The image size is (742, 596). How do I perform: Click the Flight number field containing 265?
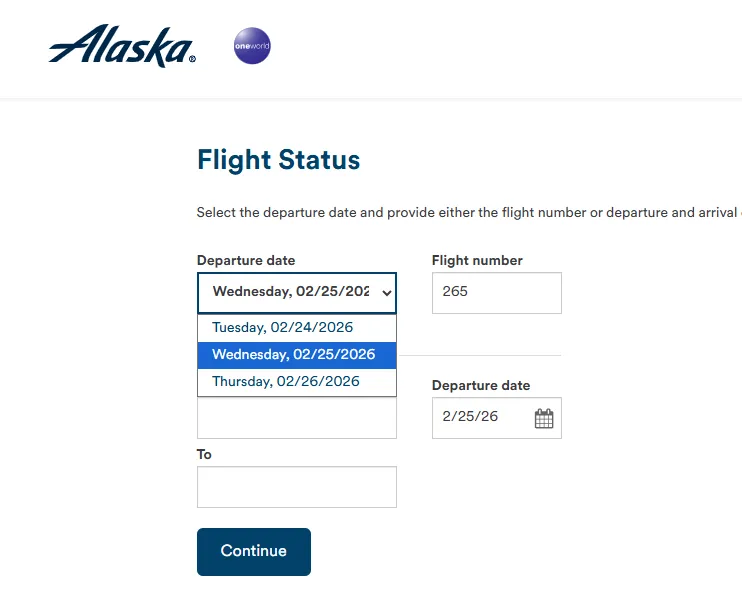tap(496, 293)
